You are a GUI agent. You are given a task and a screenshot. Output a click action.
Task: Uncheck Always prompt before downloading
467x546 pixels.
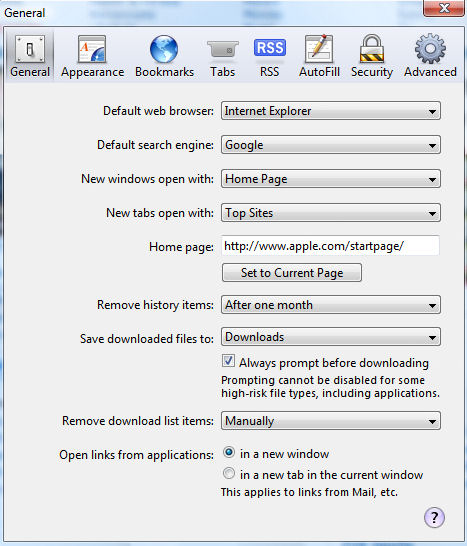coord(228,361)
